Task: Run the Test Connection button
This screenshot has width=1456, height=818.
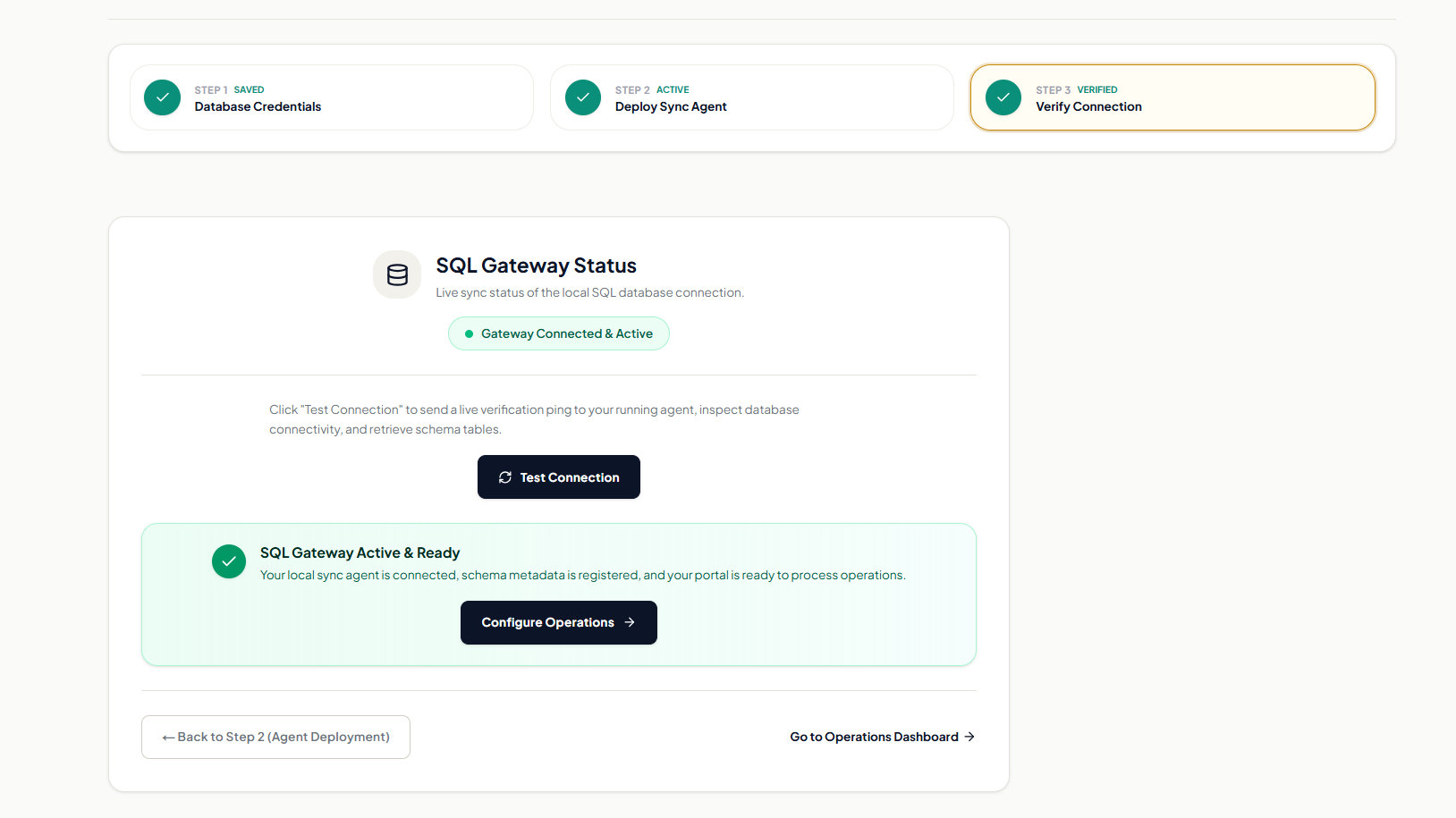Action: coord(559,477)
